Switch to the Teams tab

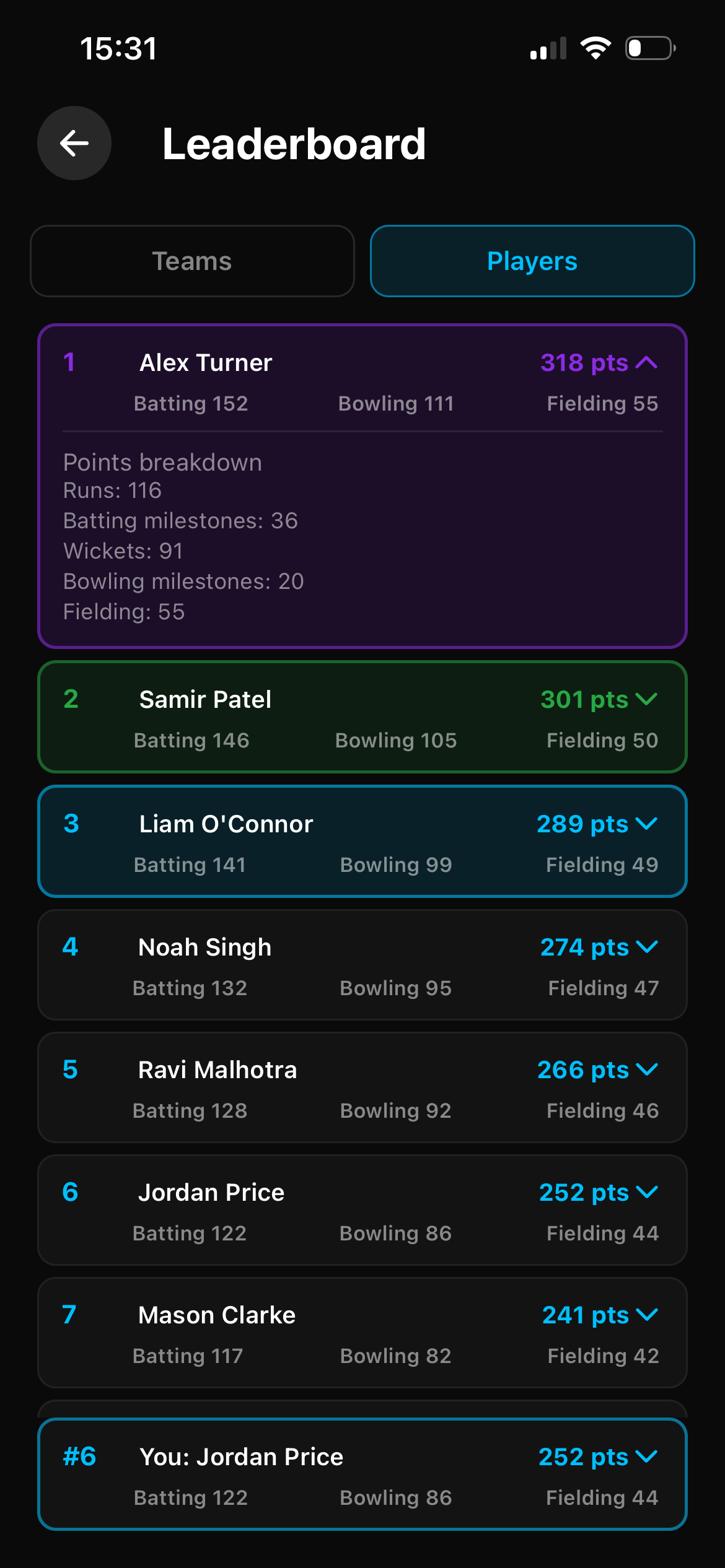192,261
